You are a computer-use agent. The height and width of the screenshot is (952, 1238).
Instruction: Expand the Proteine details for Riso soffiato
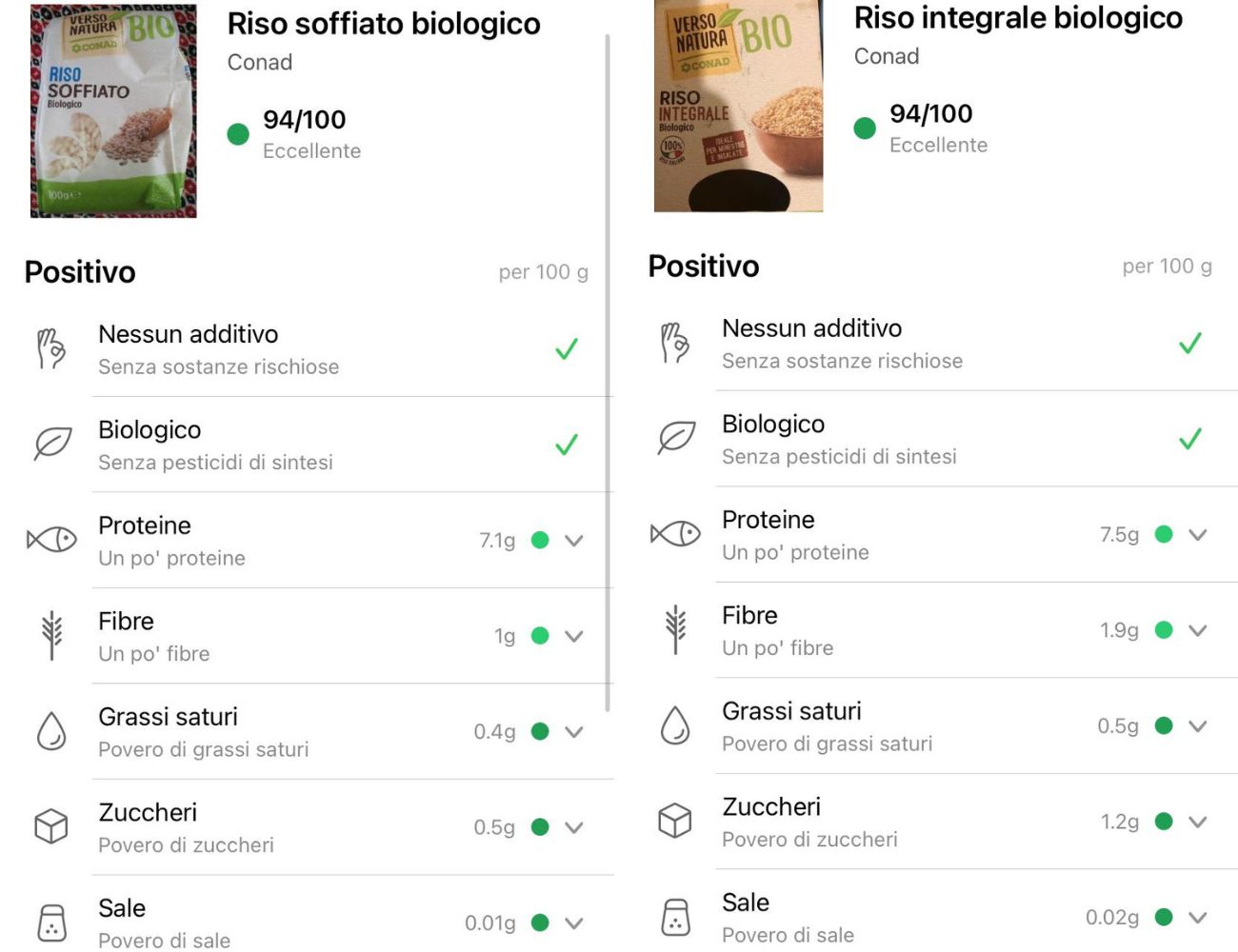click(573, 541)
